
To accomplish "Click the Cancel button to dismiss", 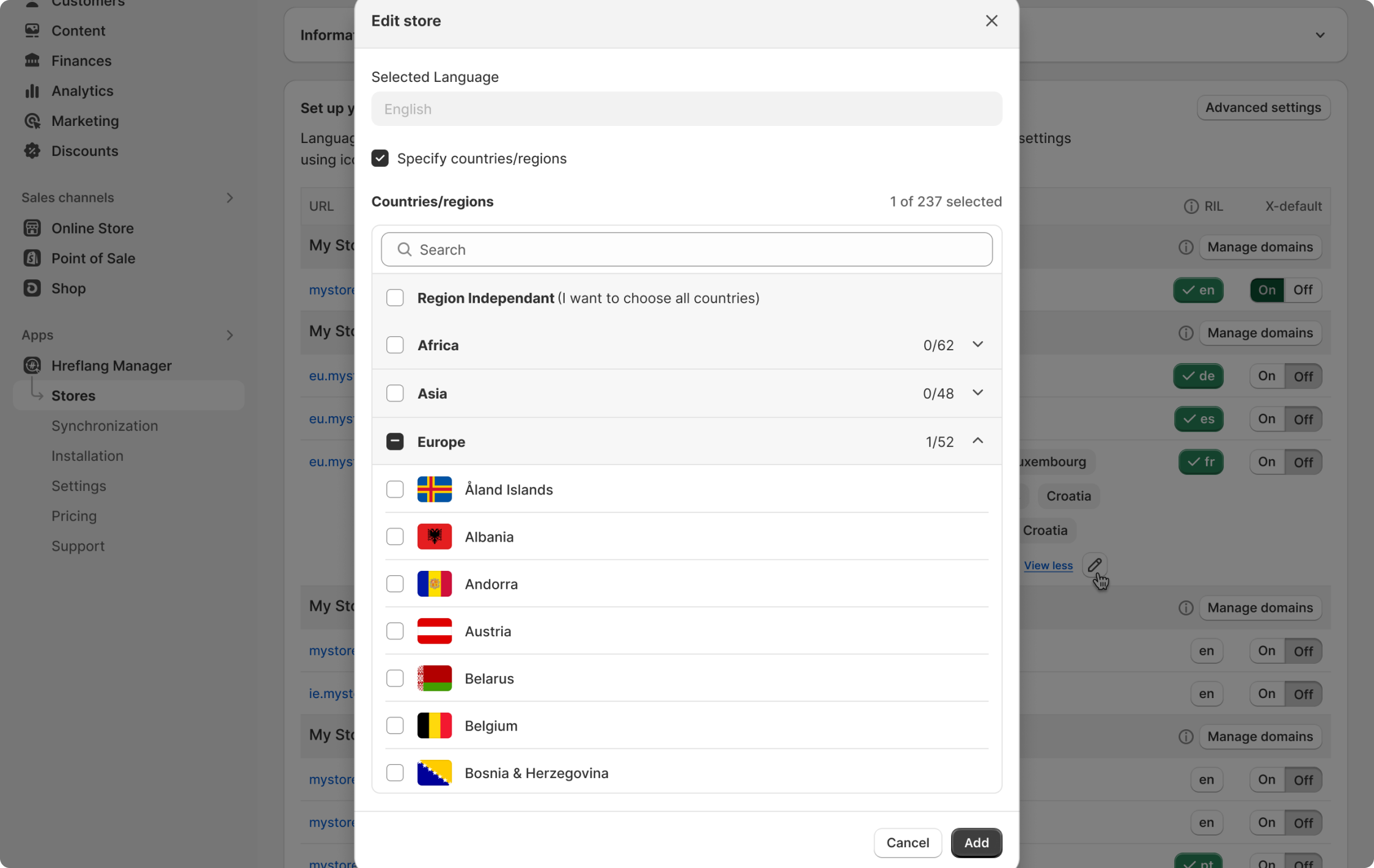I will tap(907, 842).
